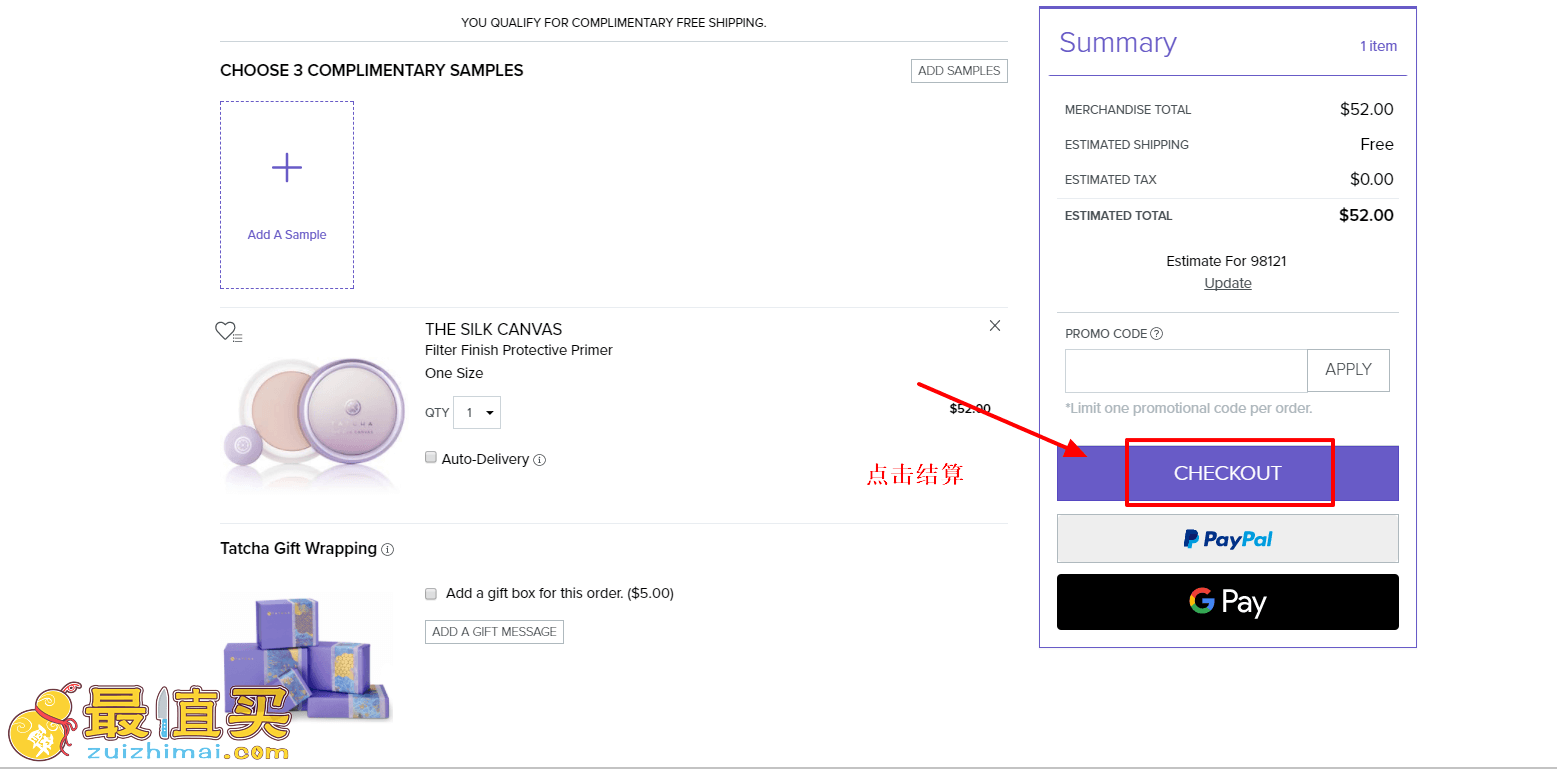Remove The Silk Canvas with the X icon

(x=994, y=325)
